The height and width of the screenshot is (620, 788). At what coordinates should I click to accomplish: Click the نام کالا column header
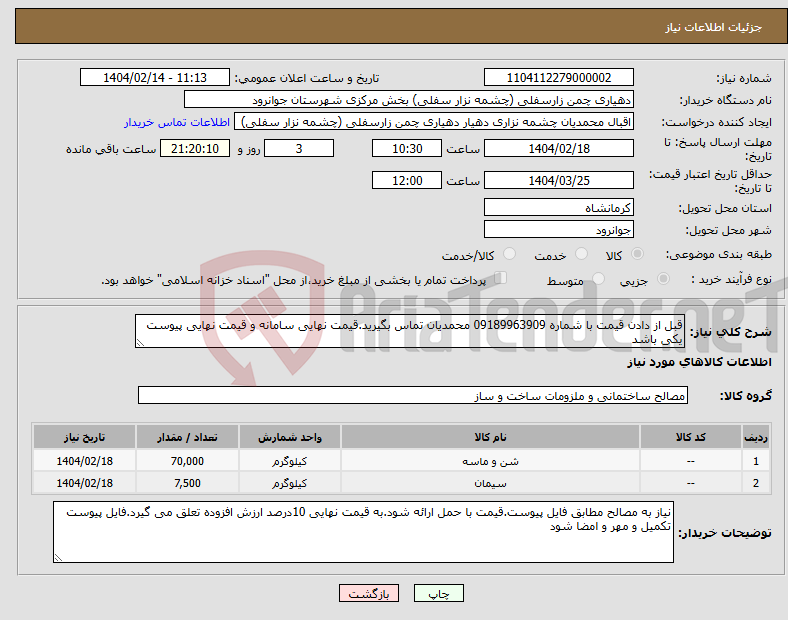tap(490, 437)
